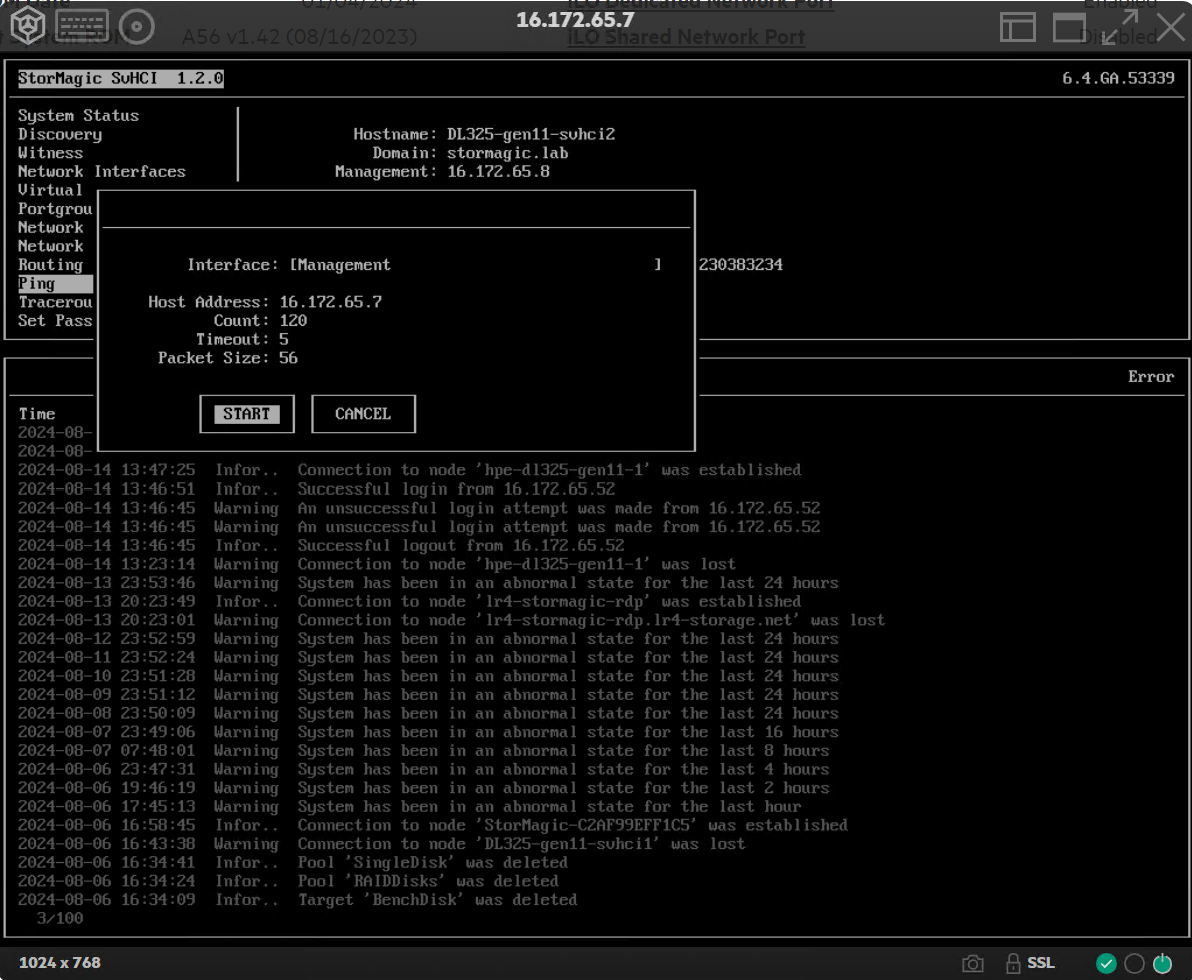Click the console title 16.172.65.7

(x=575, y=20)
